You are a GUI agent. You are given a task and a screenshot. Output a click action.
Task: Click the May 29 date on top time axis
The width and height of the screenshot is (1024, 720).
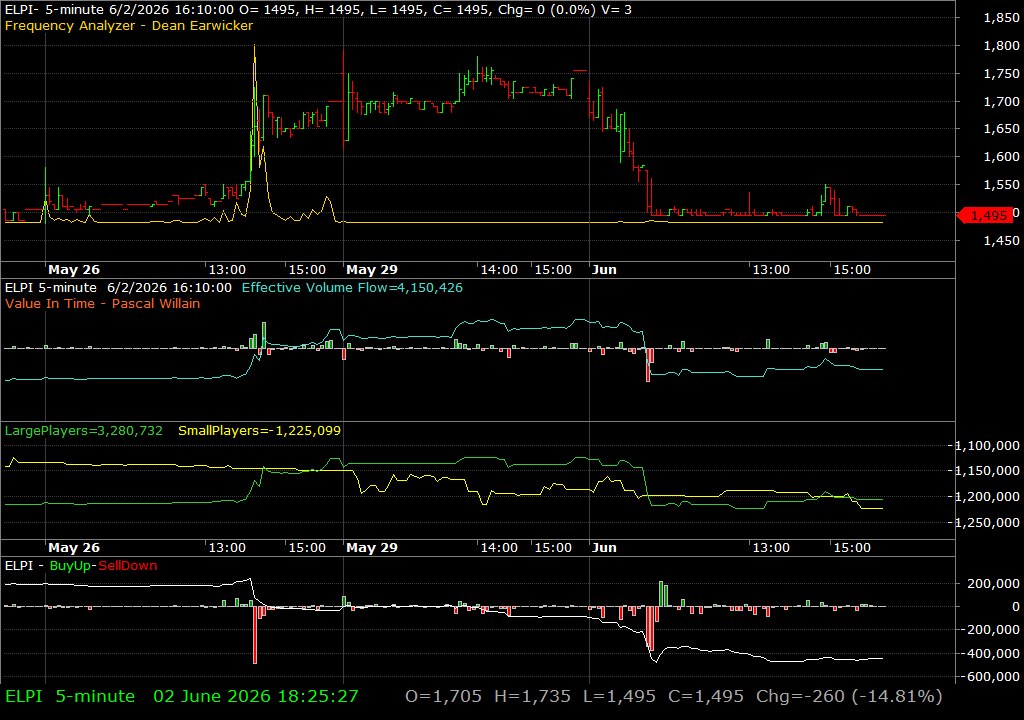pyautogui.click(x=372, y=269)
